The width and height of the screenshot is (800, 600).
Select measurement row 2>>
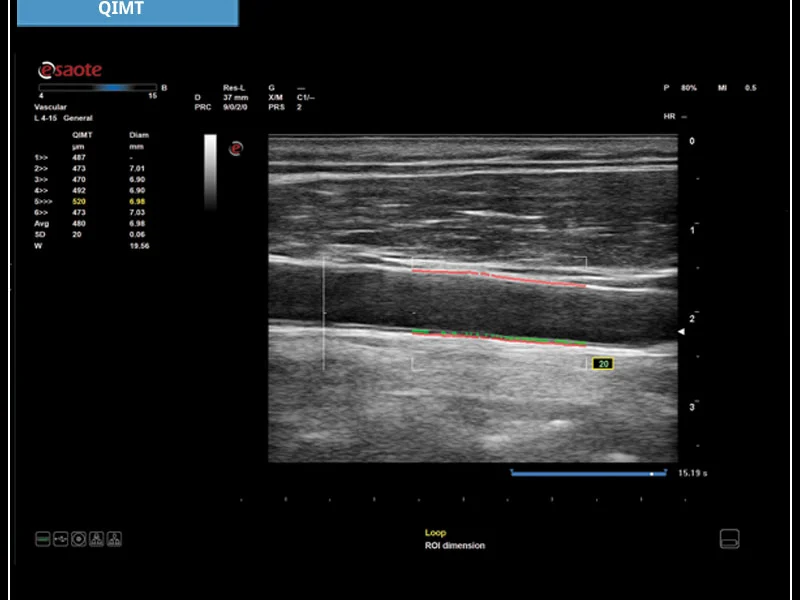pos(42,168)
